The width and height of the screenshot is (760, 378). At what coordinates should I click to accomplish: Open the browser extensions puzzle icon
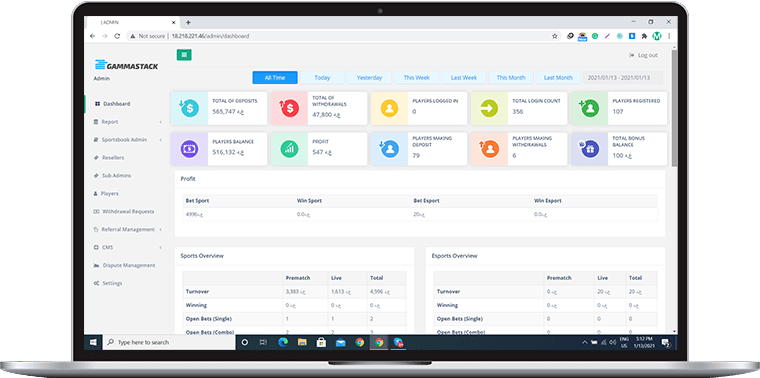[644, 36]
